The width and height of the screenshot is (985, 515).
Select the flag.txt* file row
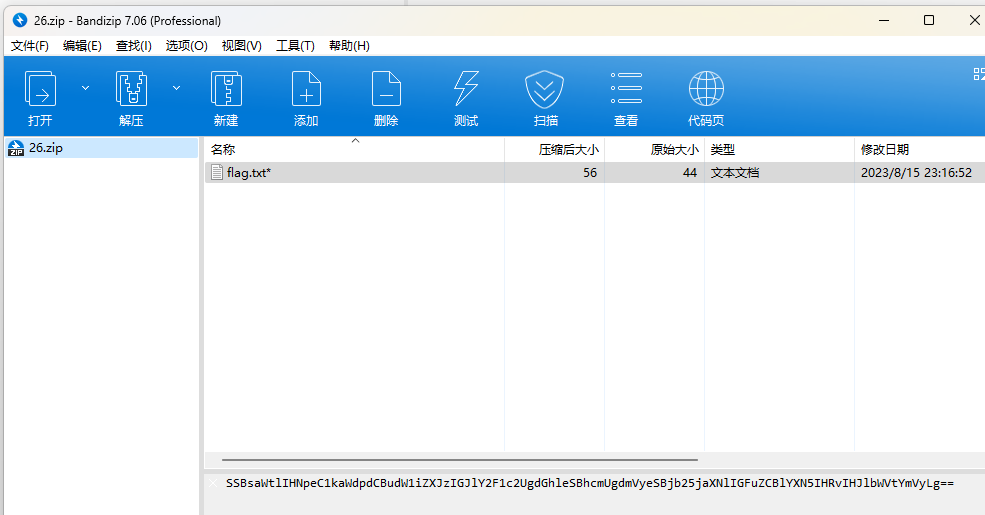tap(594, 173)
